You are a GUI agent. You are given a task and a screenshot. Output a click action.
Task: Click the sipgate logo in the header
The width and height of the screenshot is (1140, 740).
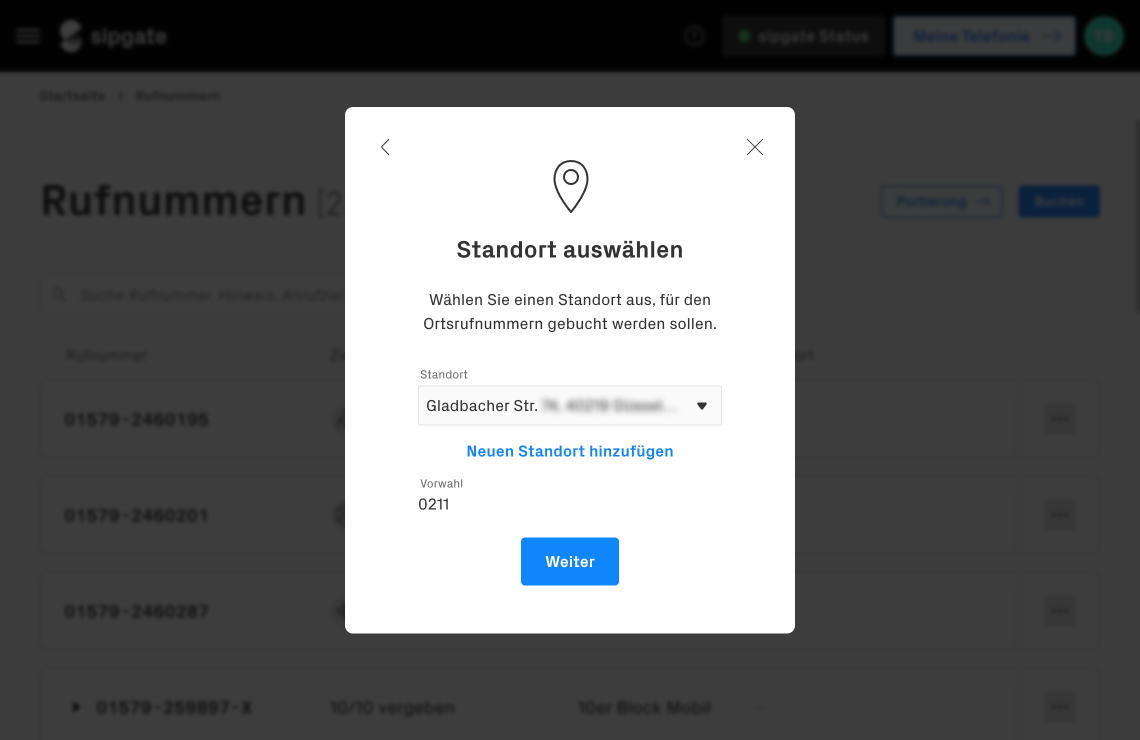click(x=113, y=36)
